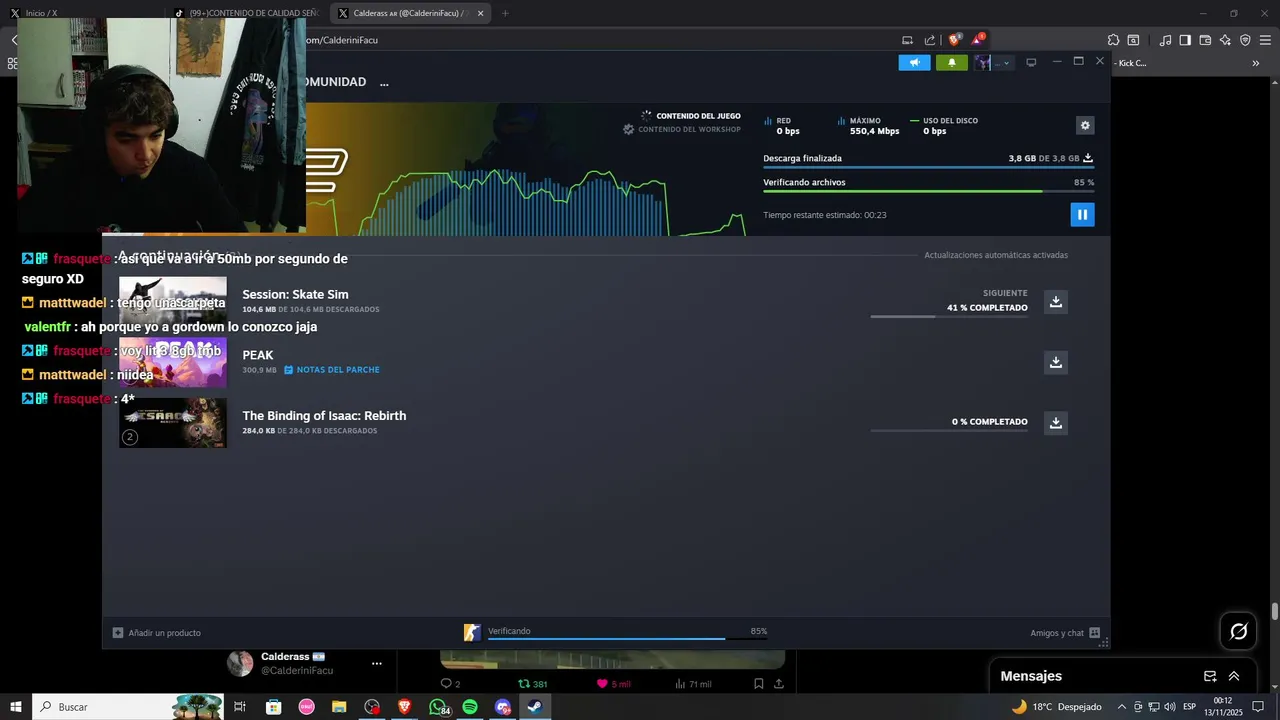The width and height of the screenshot is (1280, 720).
Task: Open Steam download settings gear
Action: pos(1085,125)
